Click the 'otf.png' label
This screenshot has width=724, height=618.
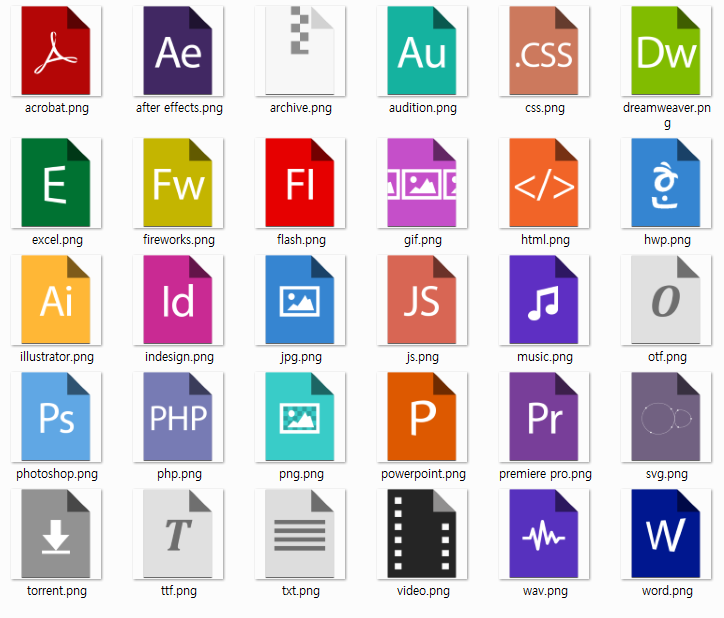(x=667, y=357)
